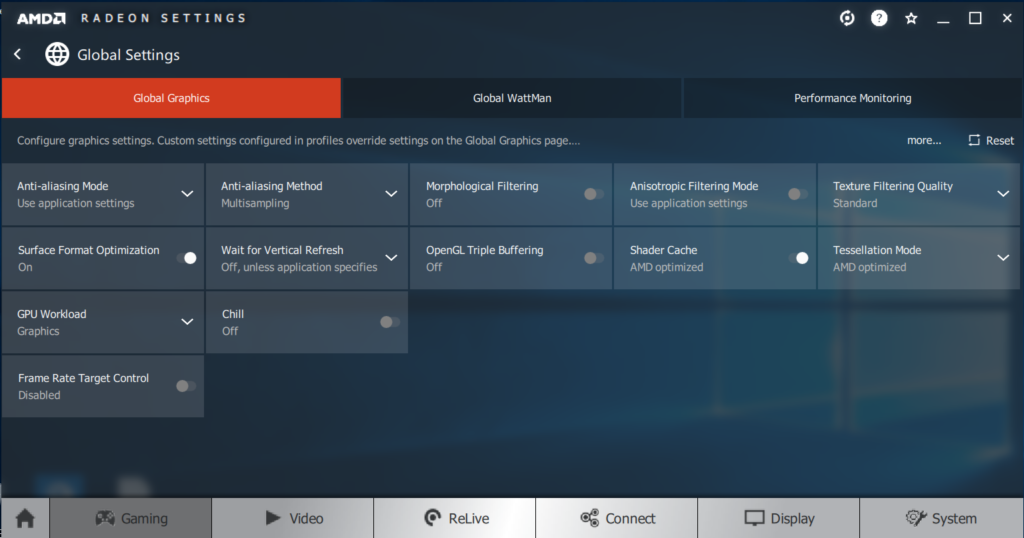Click the Global Settings globe icon
The height and width of the screenshot is (538, 1024).
pos(57,54)
